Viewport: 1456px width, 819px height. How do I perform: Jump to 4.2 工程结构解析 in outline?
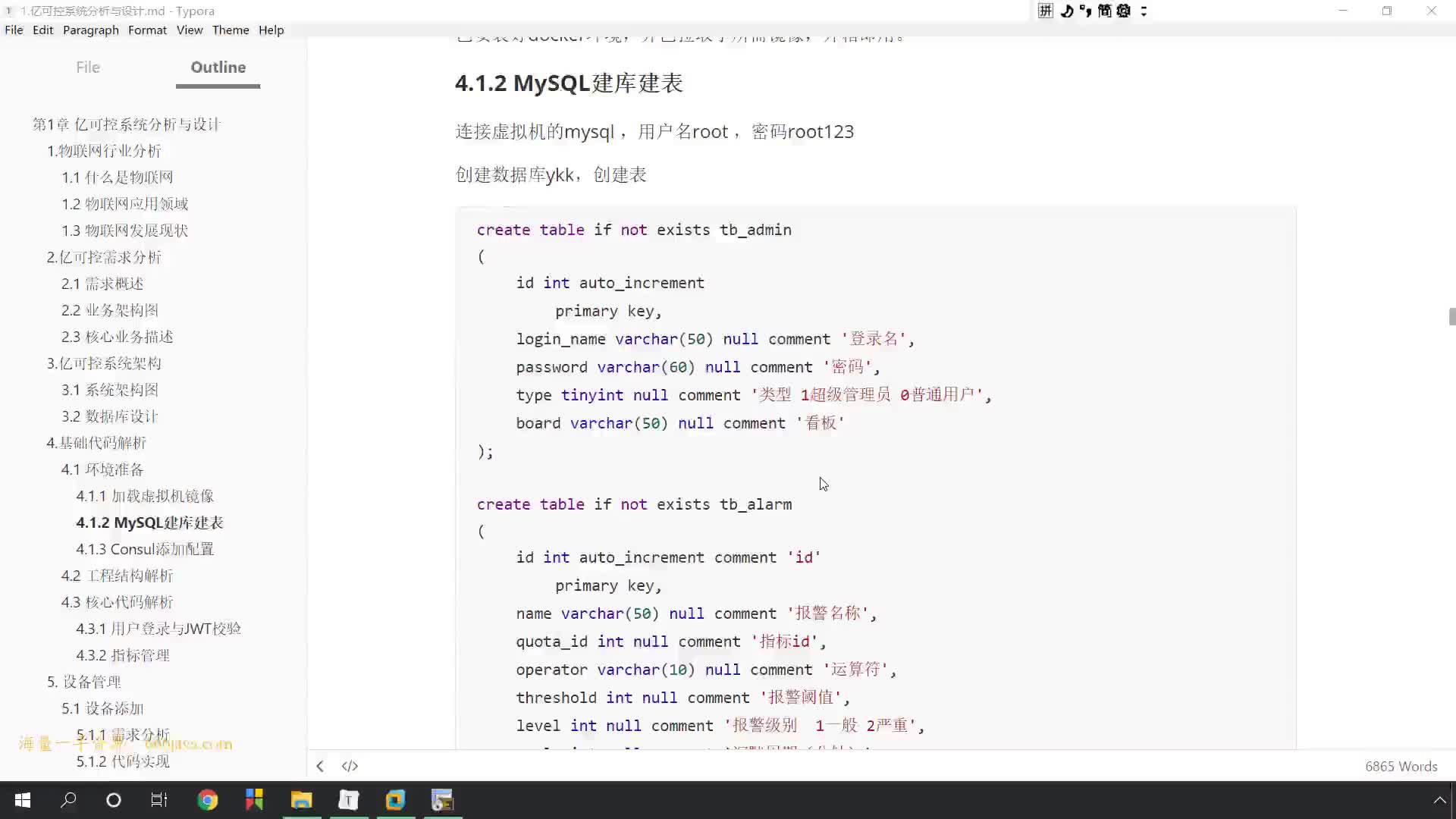pos(118,576)
